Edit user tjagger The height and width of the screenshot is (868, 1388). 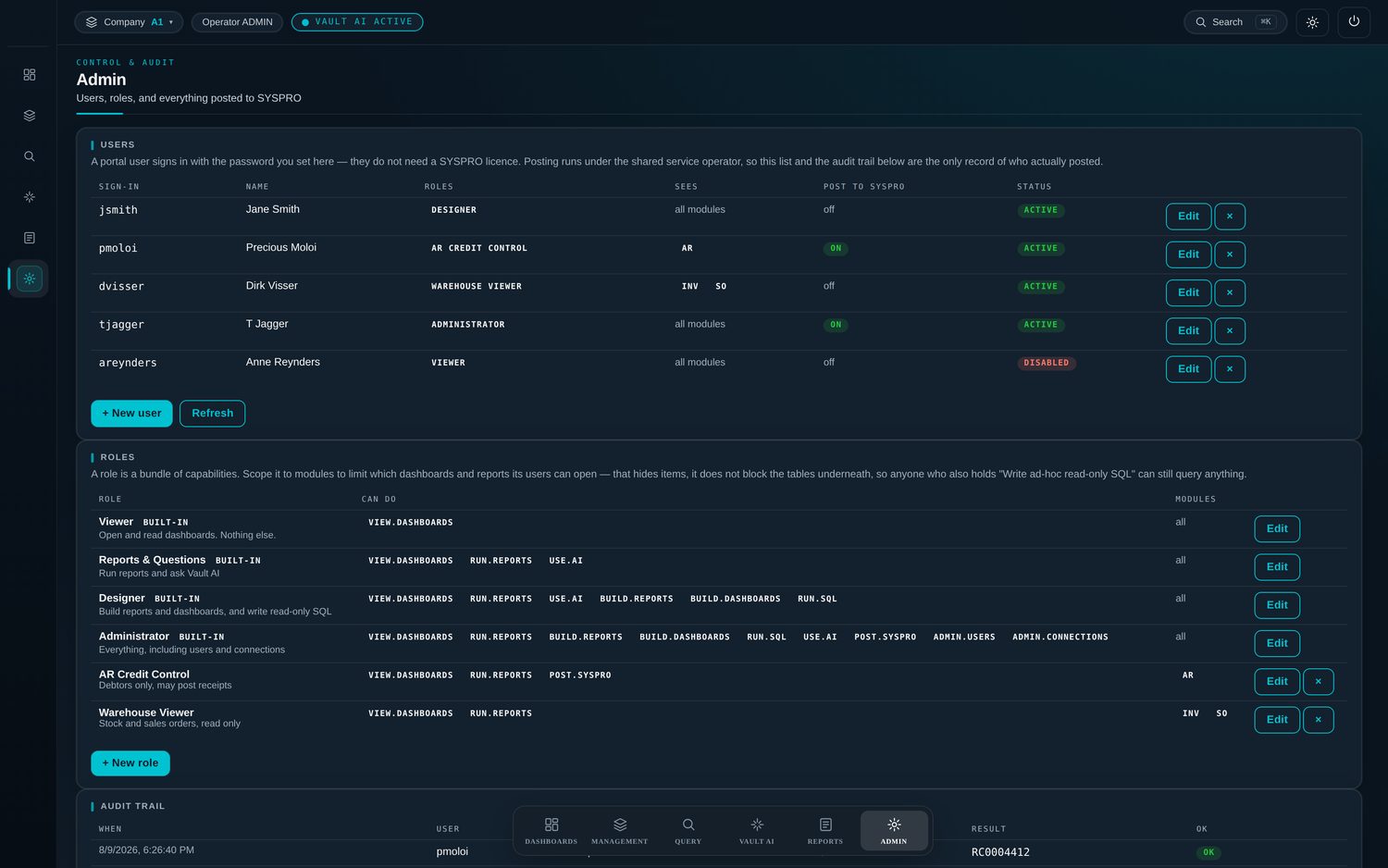1188,331
